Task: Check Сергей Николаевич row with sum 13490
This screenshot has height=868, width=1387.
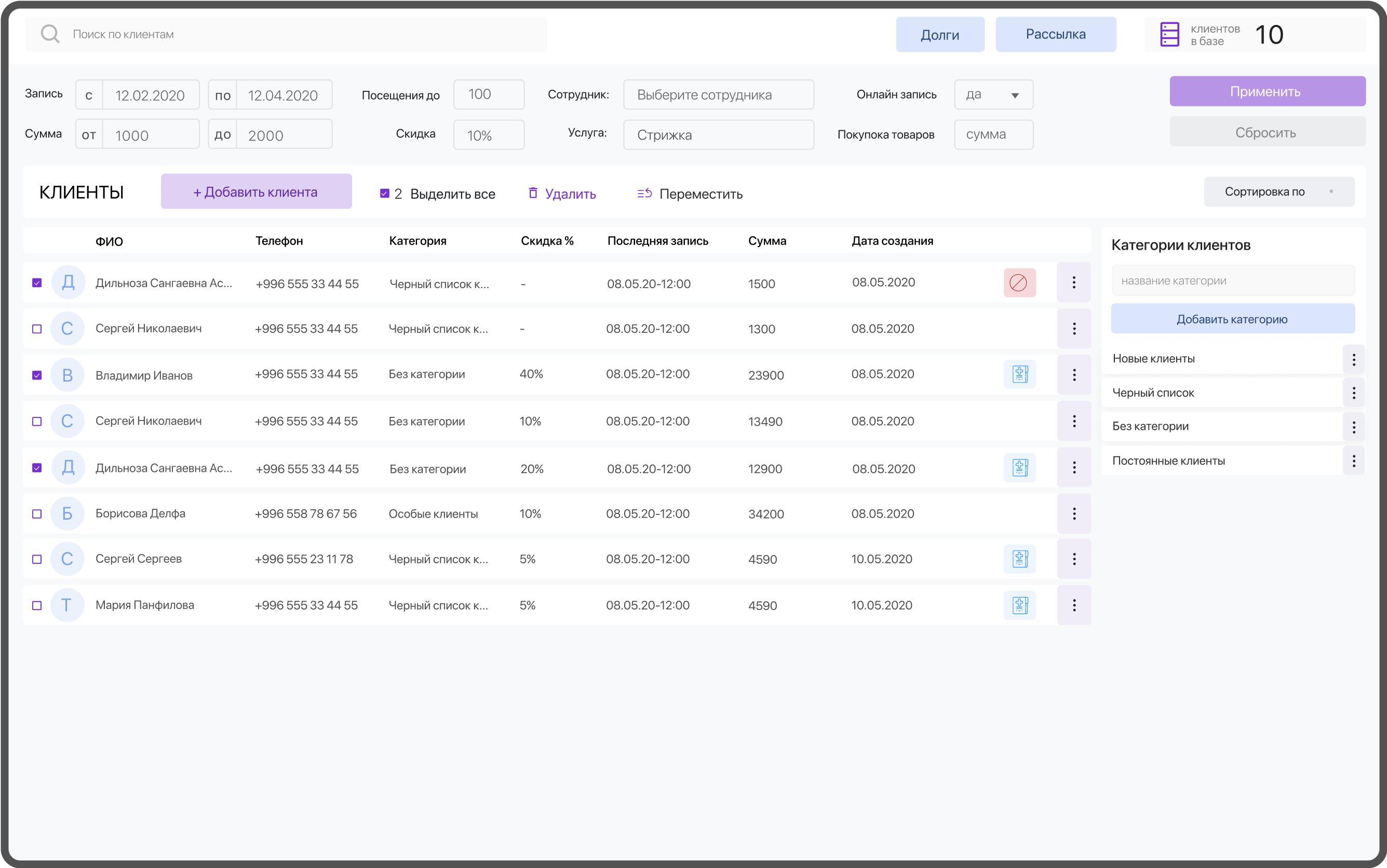Action: [37, 422]
